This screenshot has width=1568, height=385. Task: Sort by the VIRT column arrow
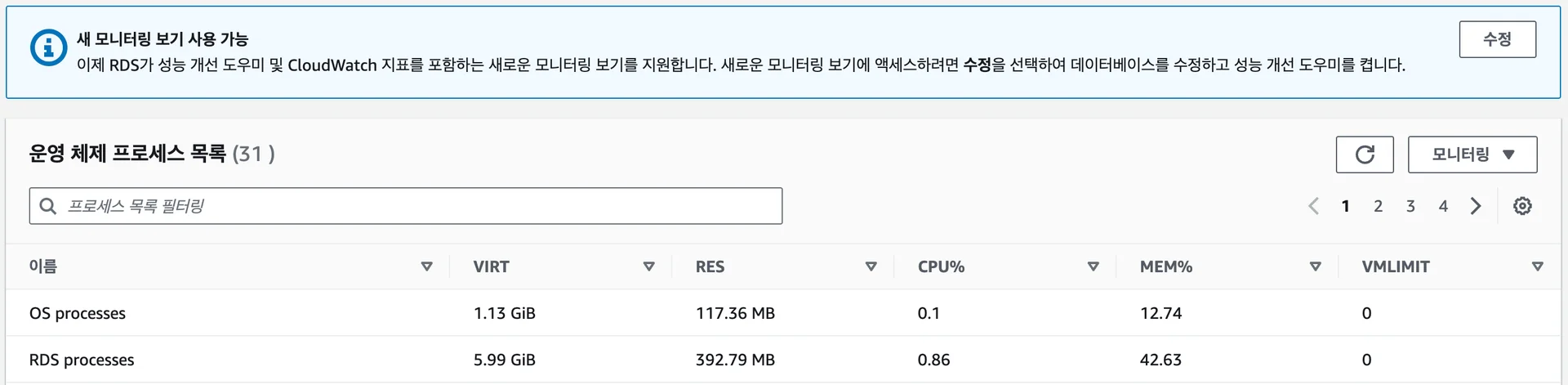tap(649, 266)
